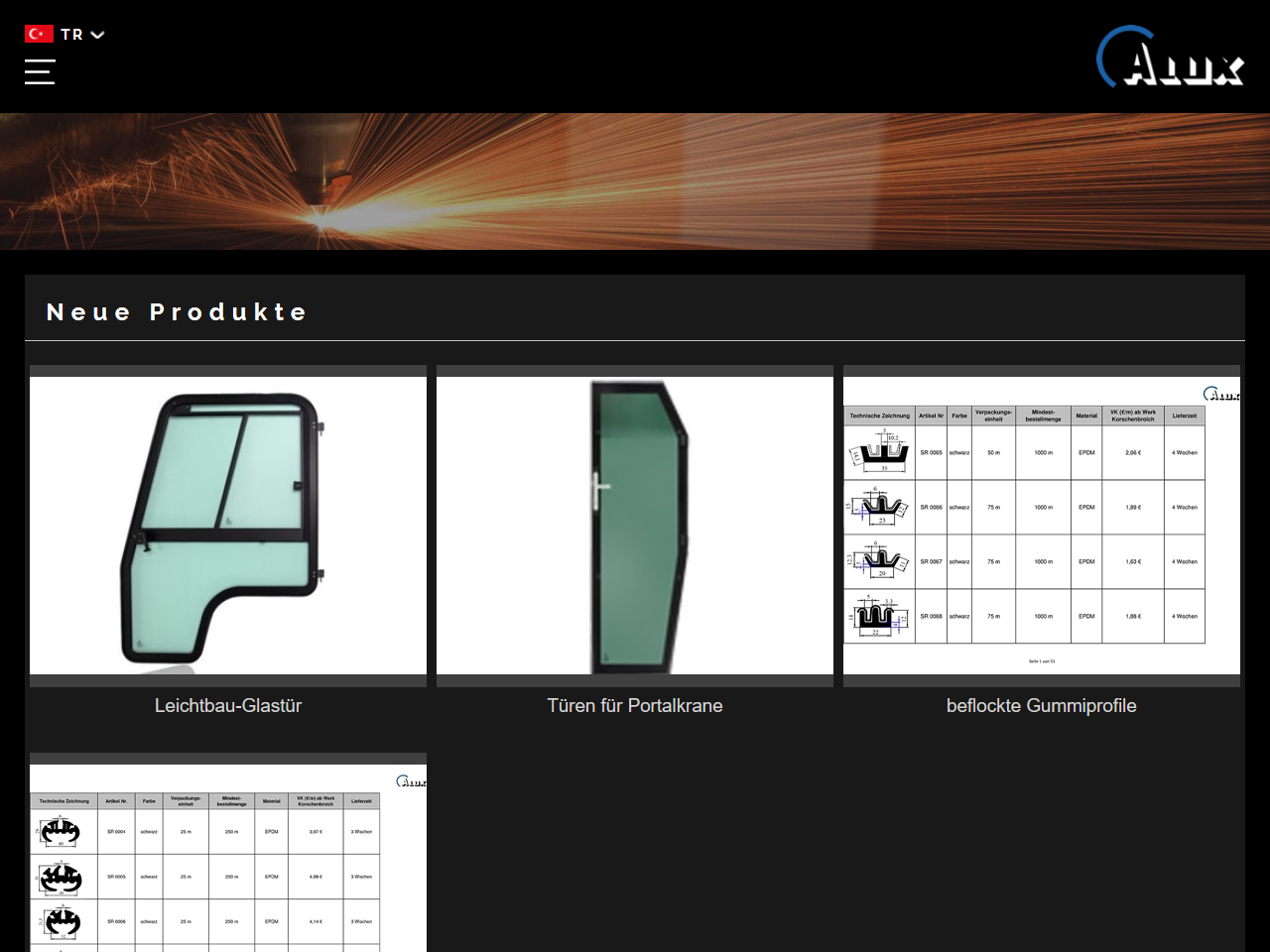
Task: Click the Leichtbau-Glastür link
Action: (228, 705)
